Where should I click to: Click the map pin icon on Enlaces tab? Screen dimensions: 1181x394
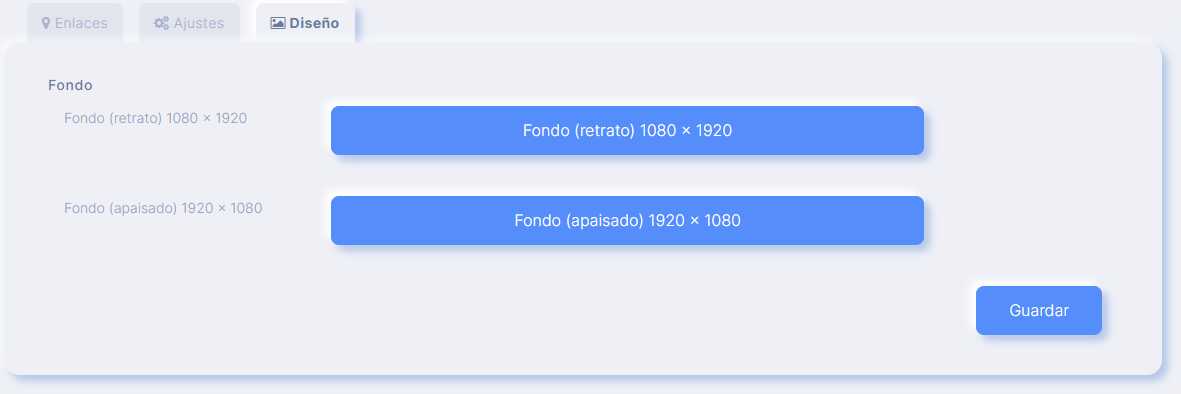(x=46, y=23)
